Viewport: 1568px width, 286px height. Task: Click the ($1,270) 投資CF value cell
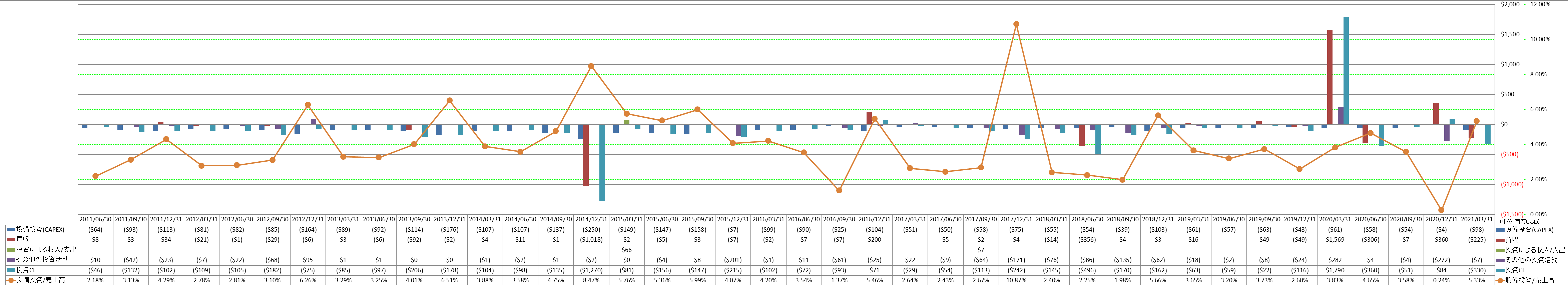click(591, 270)
